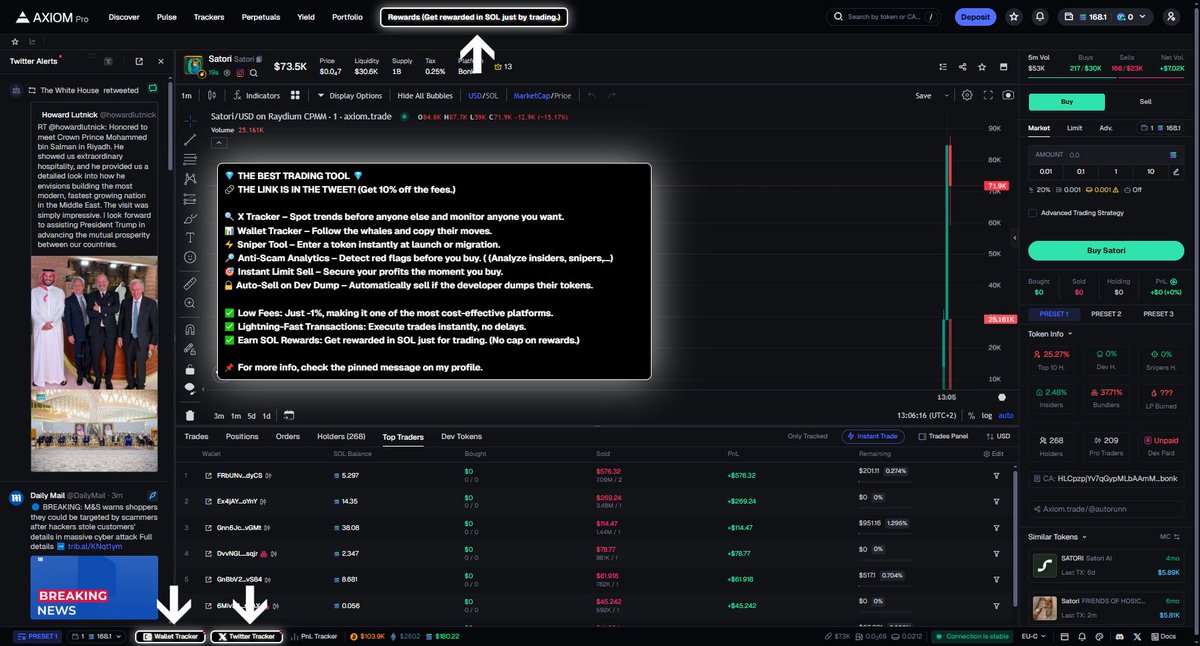Toggle logarithmic scale on chart

click(x=987, y=415)
